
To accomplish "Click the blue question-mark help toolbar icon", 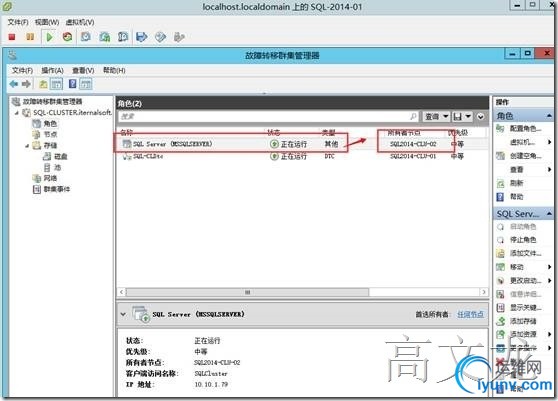I will [72, 84].
